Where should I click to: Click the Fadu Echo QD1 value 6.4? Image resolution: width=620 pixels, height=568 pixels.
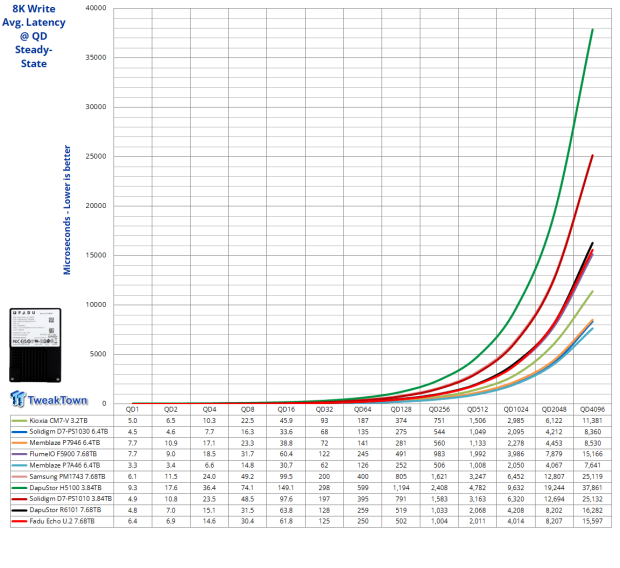pyautogui.click(x=132, y=521)
